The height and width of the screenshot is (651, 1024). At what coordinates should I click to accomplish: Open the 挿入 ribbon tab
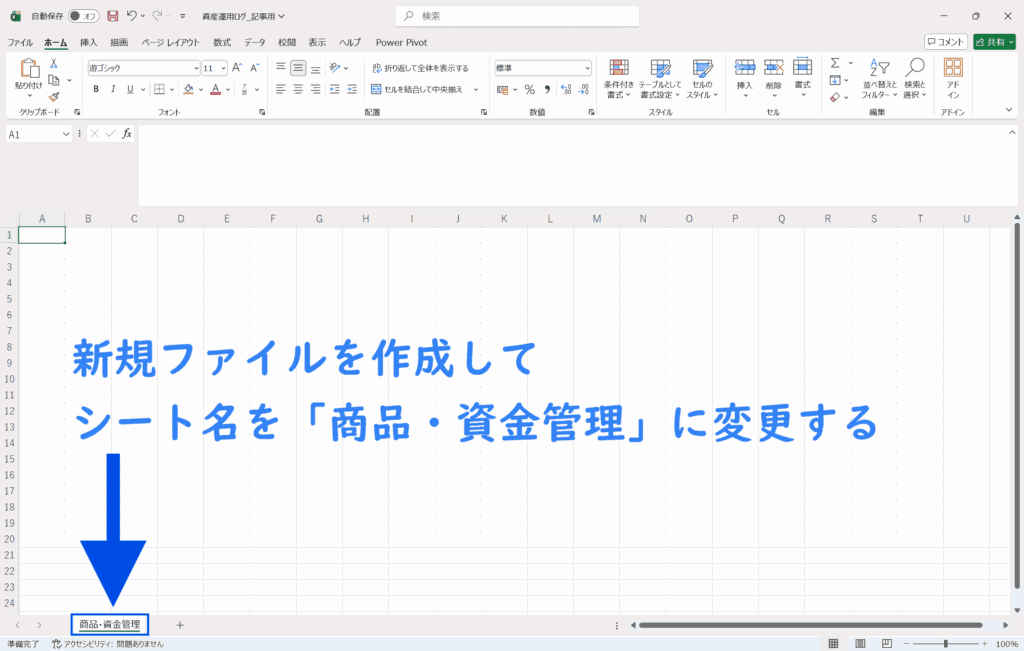(89, 42)
